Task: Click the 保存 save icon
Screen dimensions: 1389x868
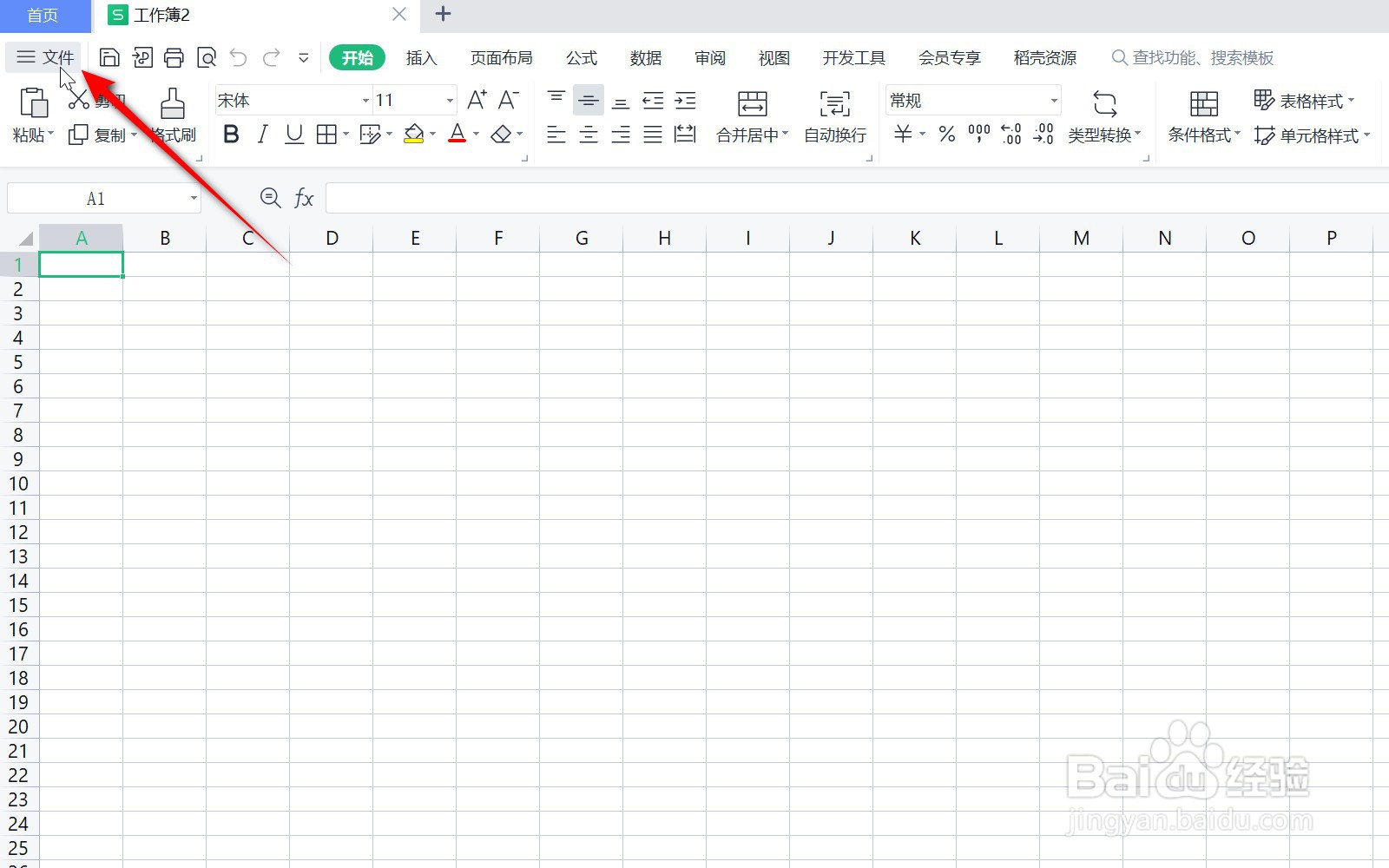Action: pos(109,56)
